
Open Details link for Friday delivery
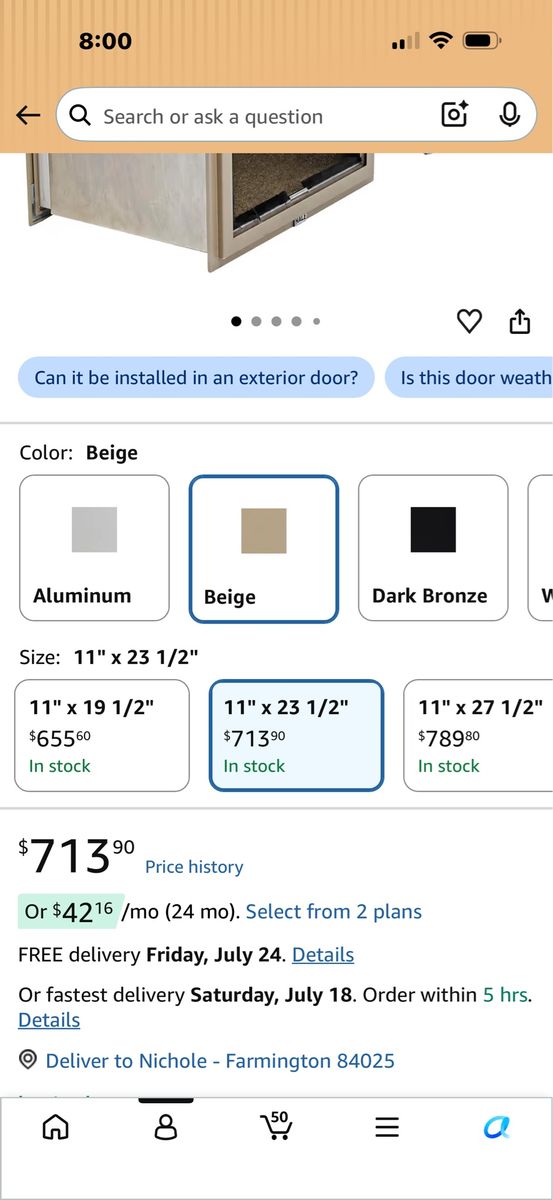[323, 954]
